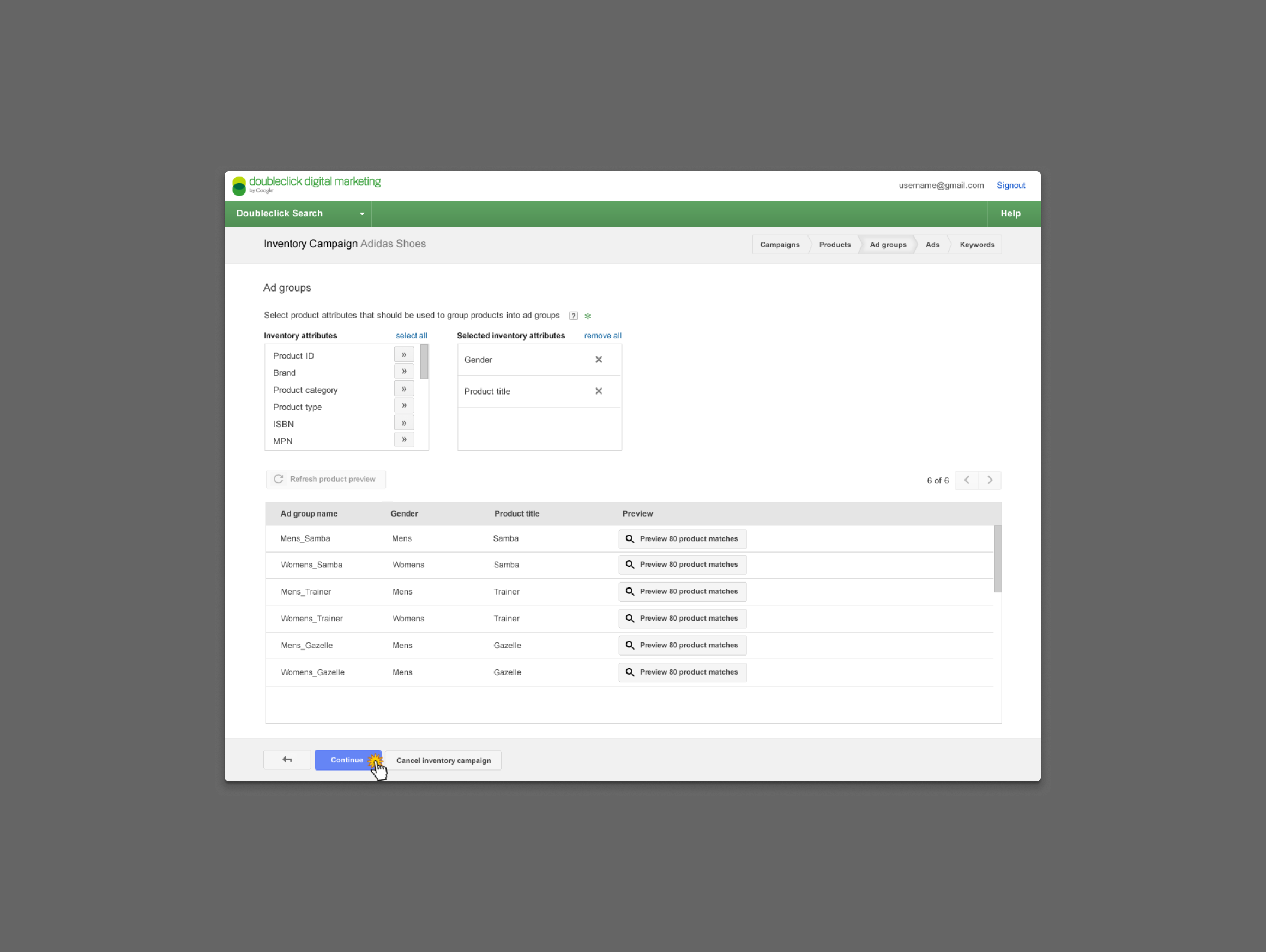Click Refresh product preview button
1266x952 pixels.
(325, 480)
